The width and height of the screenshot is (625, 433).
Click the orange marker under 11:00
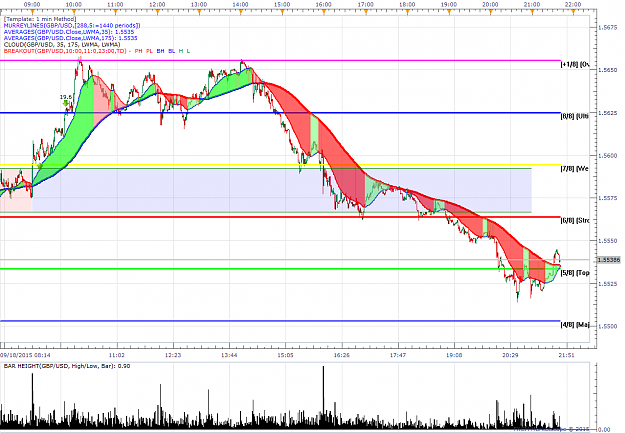point(115,13)
